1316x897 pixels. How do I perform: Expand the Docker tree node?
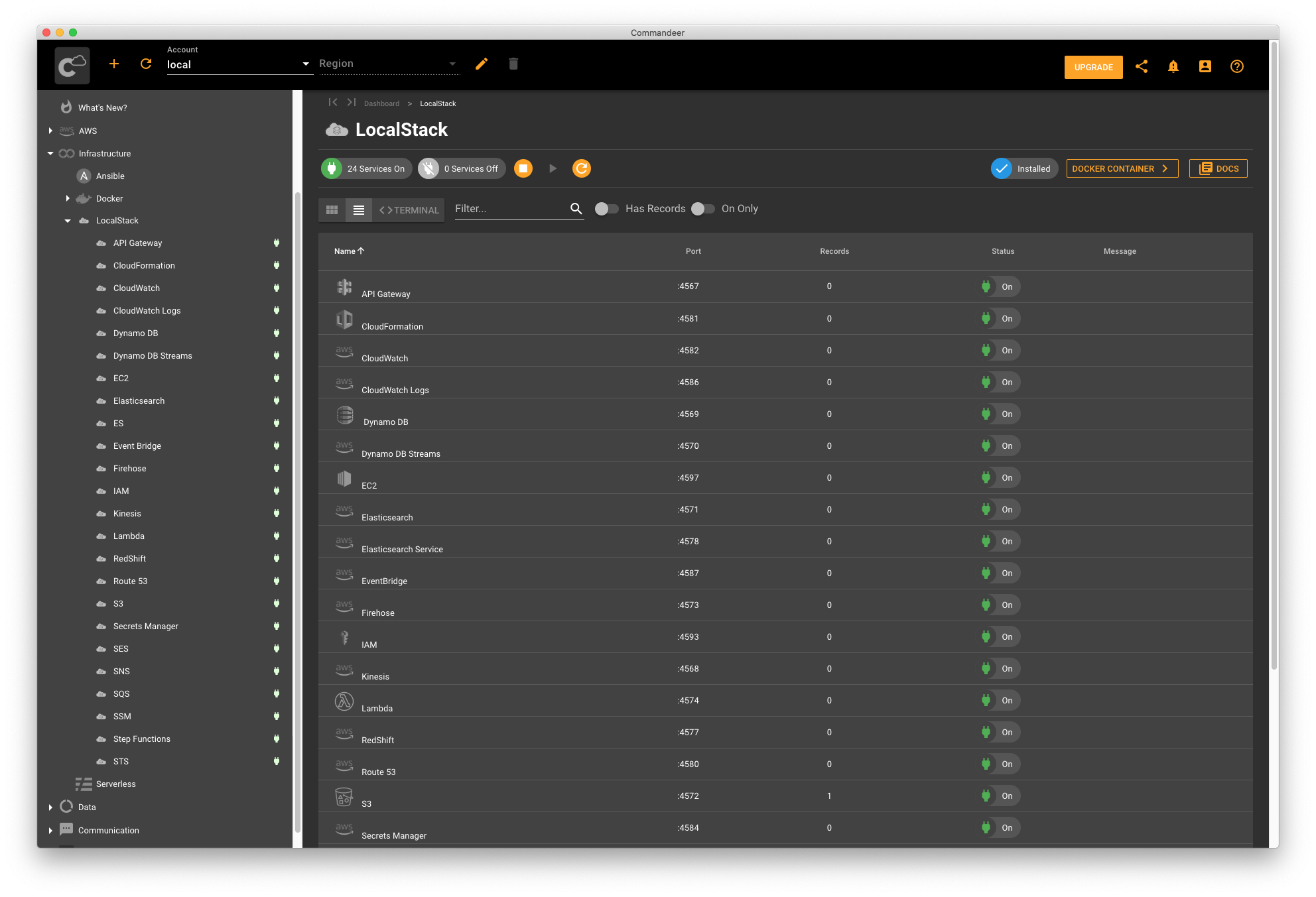click(68, 198)
